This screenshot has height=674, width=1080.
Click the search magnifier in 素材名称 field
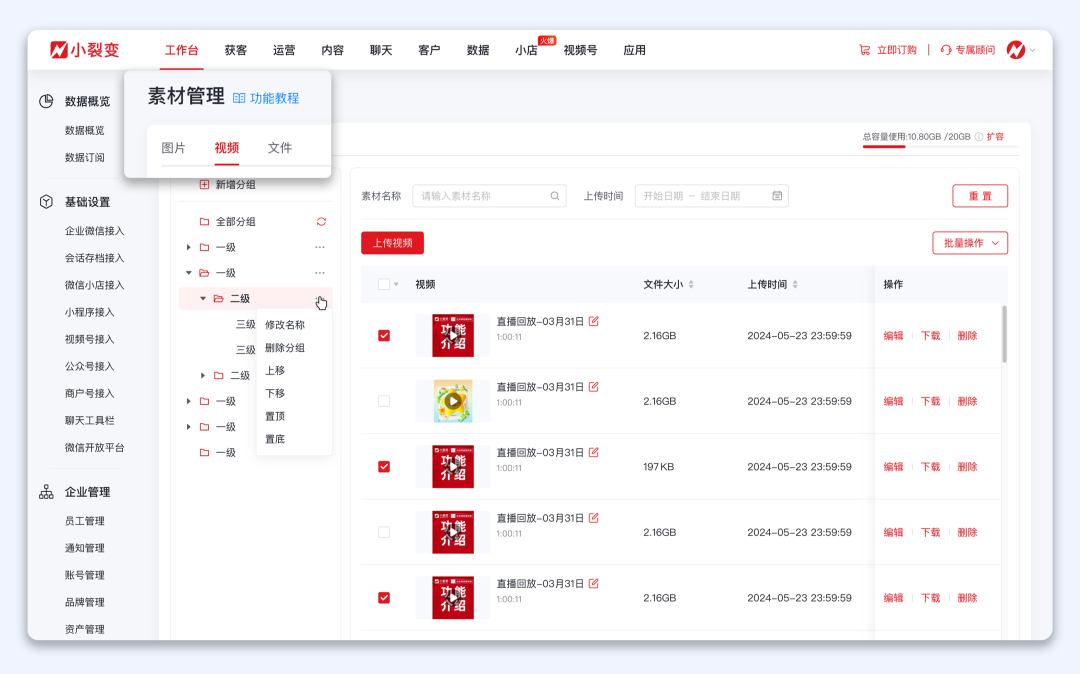555,196
